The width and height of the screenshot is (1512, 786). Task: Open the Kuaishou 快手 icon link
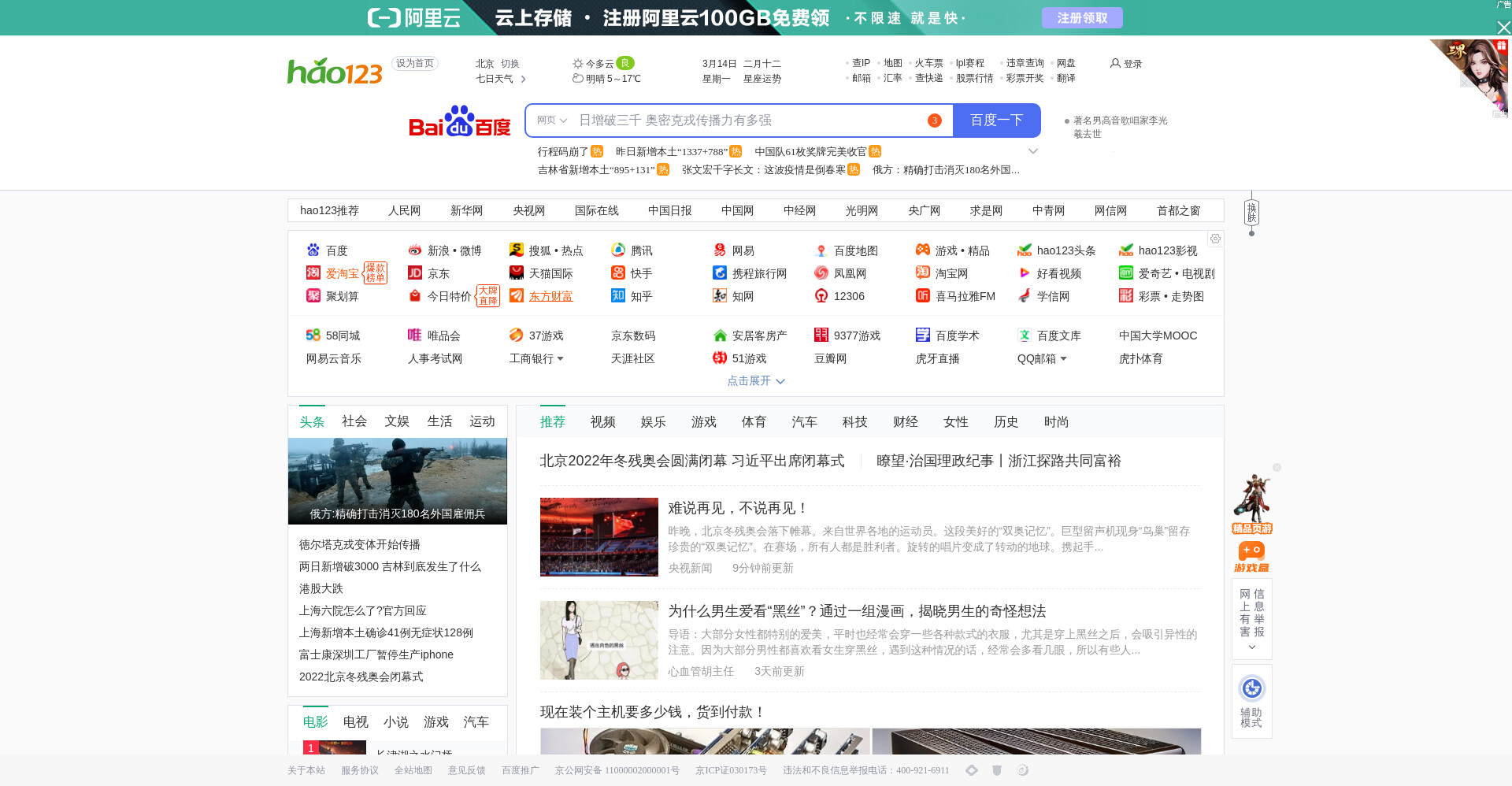(618, 273)
